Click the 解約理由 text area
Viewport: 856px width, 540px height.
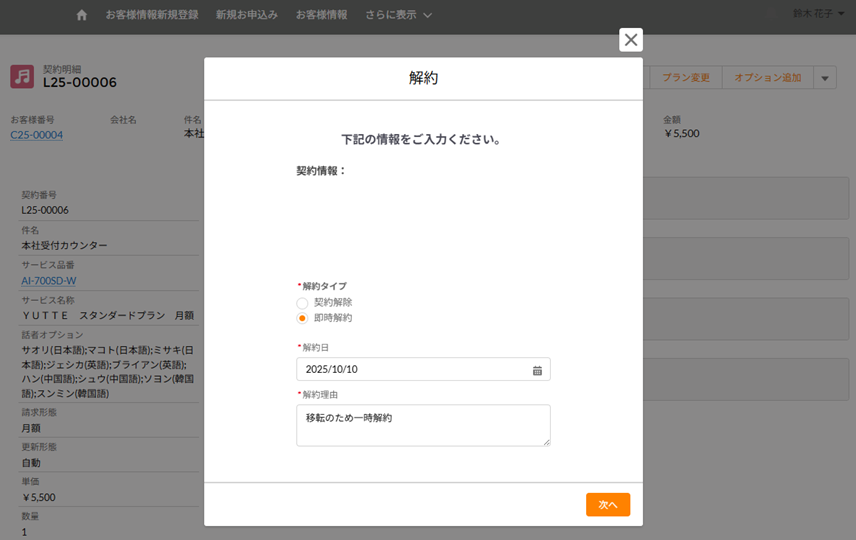[422, 425]
